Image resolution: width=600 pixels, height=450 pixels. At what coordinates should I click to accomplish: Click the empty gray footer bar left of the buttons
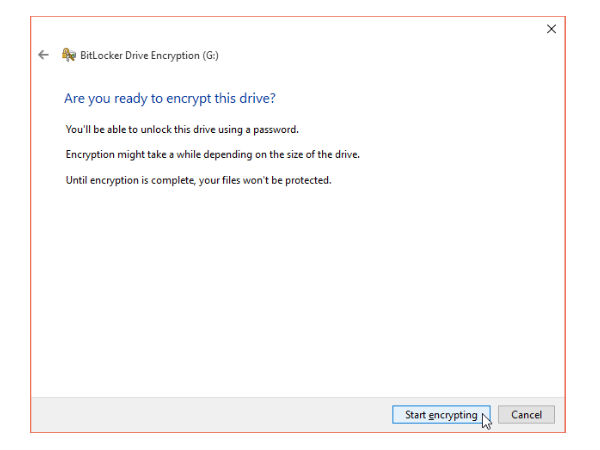point(200,414)
